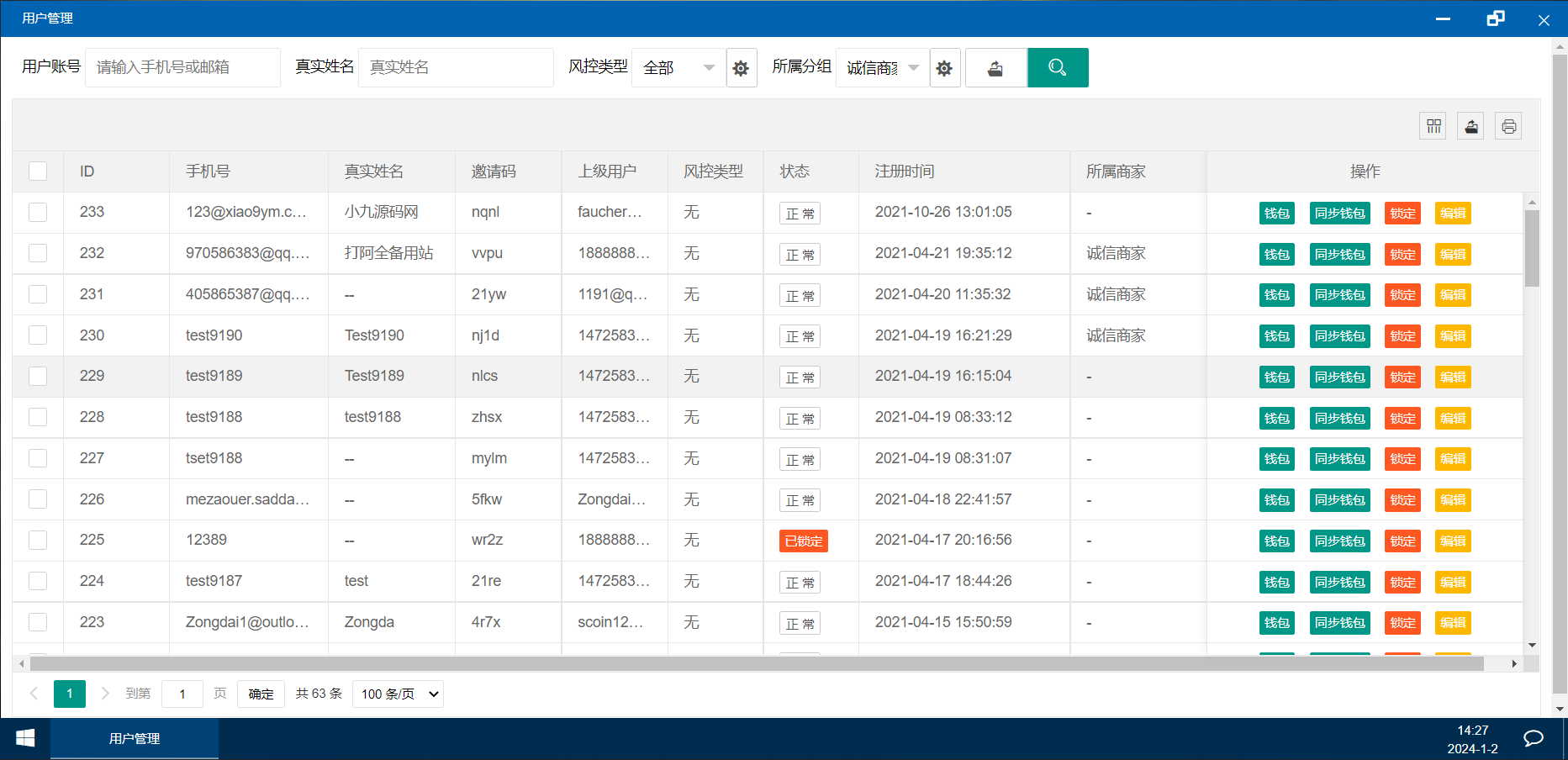Open column filter grid icon
The width and height of the screenshot is (1568, 760).
pos(1433,126)
